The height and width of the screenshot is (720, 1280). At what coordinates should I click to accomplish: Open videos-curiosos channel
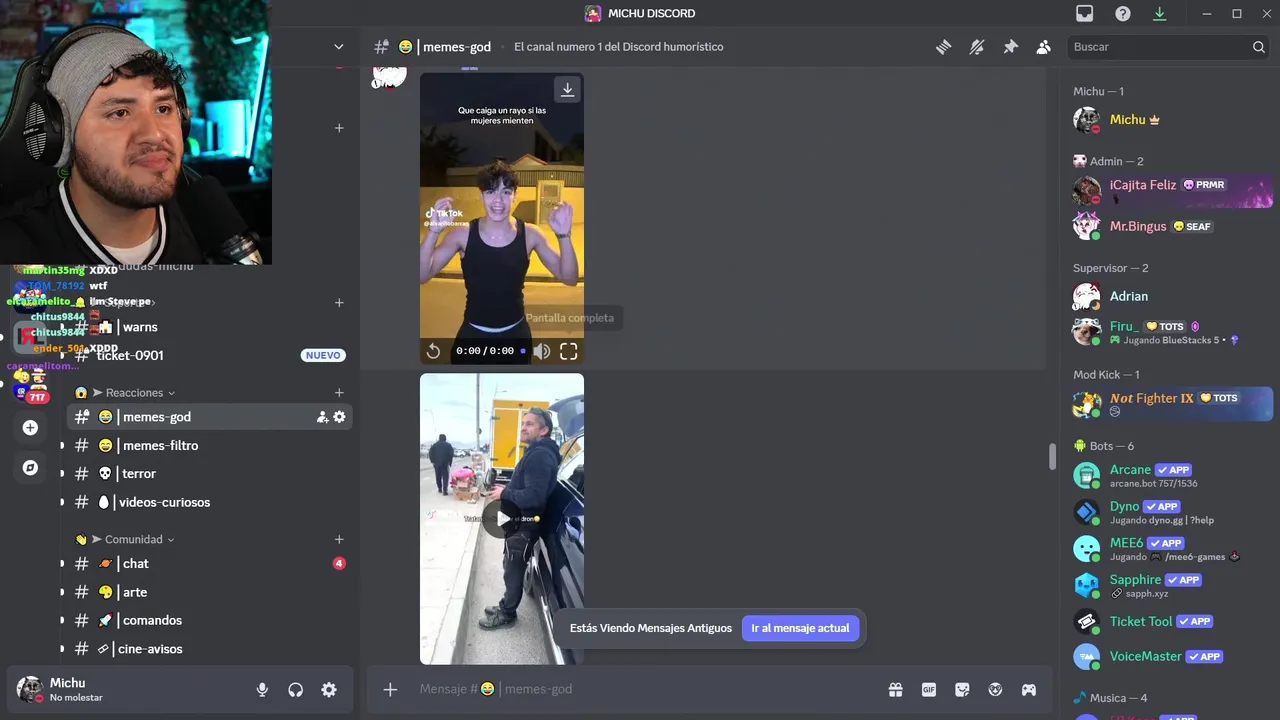(x=209, y=502)
